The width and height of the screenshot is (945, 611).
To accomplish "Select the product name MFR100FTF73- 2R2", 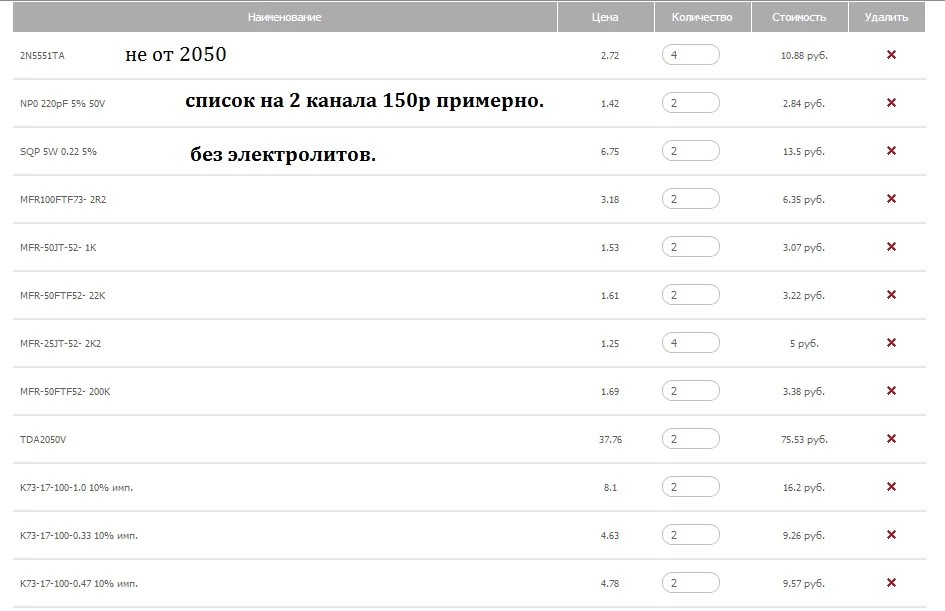I will coord(63,199).
